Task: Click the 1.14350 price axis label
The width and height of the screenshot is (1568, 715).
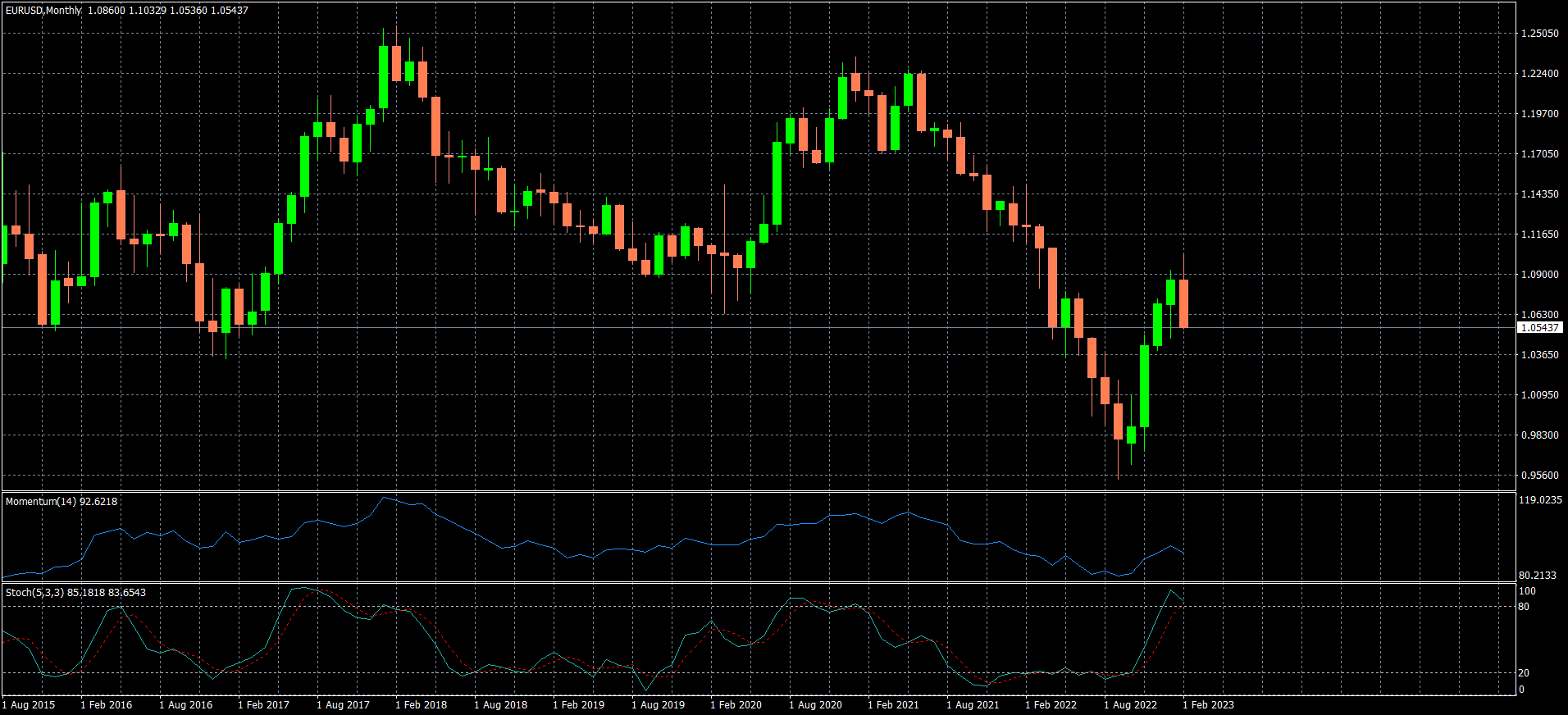Action: (x=1539, y=194)
